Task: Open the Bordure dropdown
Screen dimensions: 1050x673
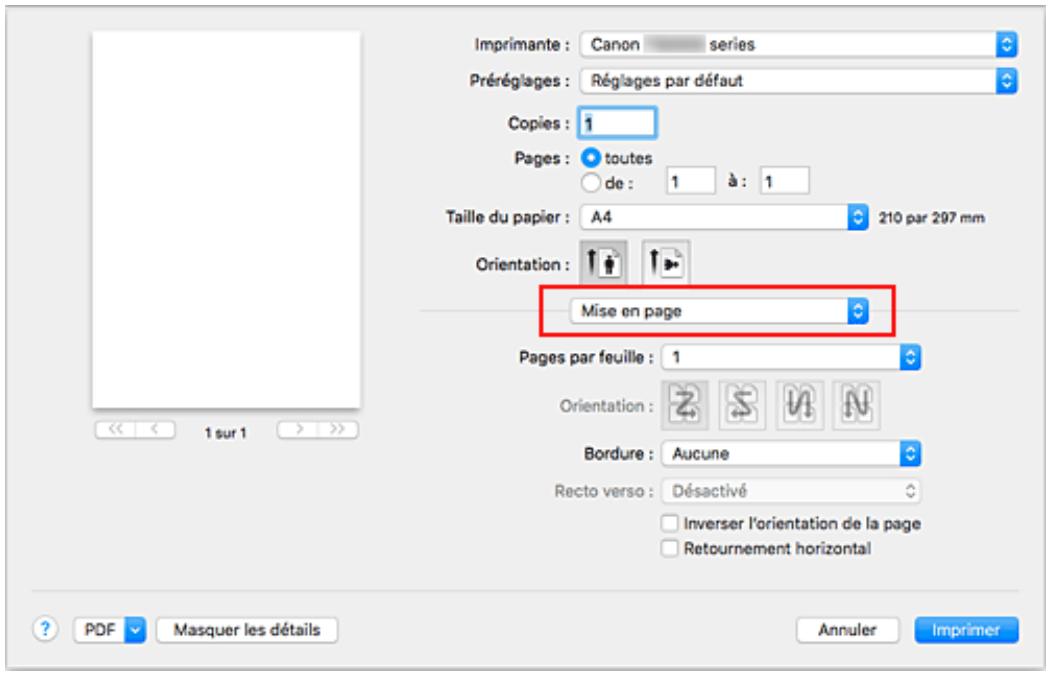Action: (x=792, y=453)
